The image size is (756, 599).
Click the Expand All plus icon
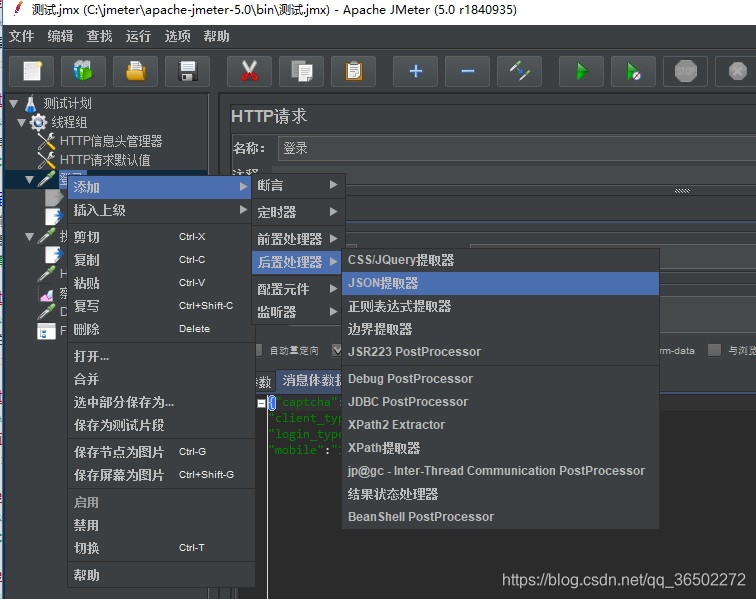click(416, 71)
